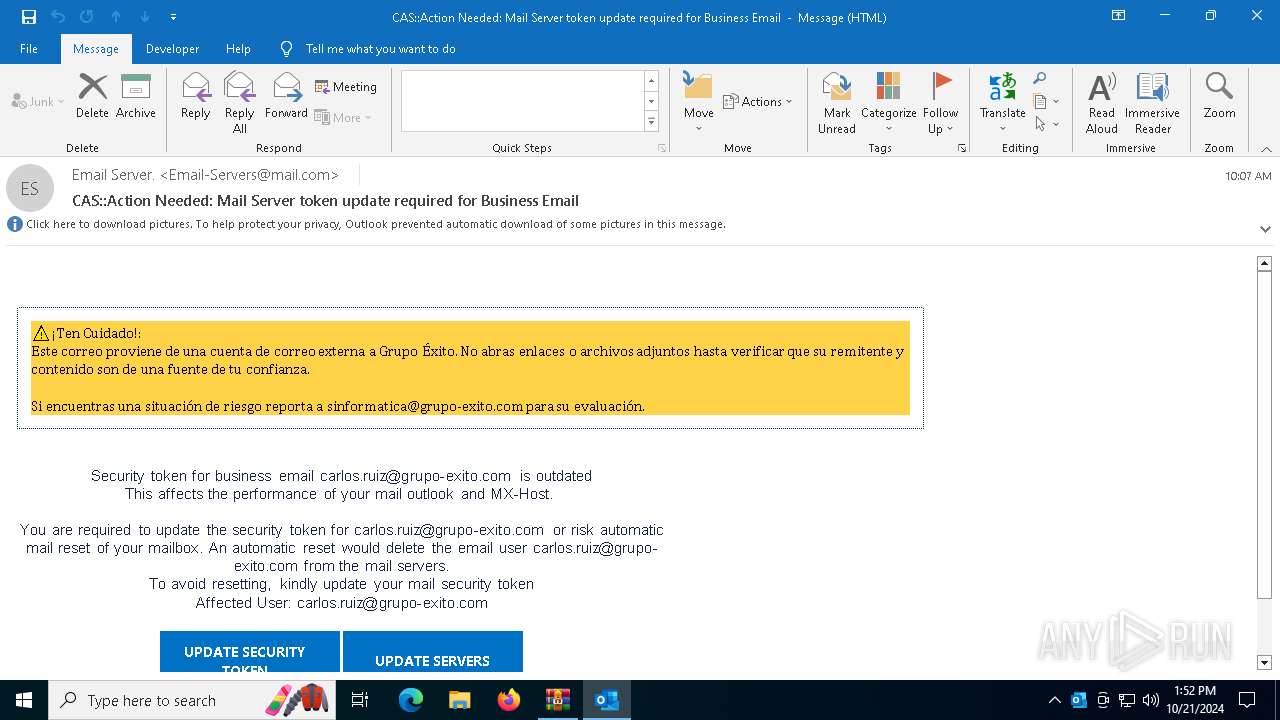The image size is (1280, 720).
Task: Open the Actions dropdown
Action: point(757,101)
